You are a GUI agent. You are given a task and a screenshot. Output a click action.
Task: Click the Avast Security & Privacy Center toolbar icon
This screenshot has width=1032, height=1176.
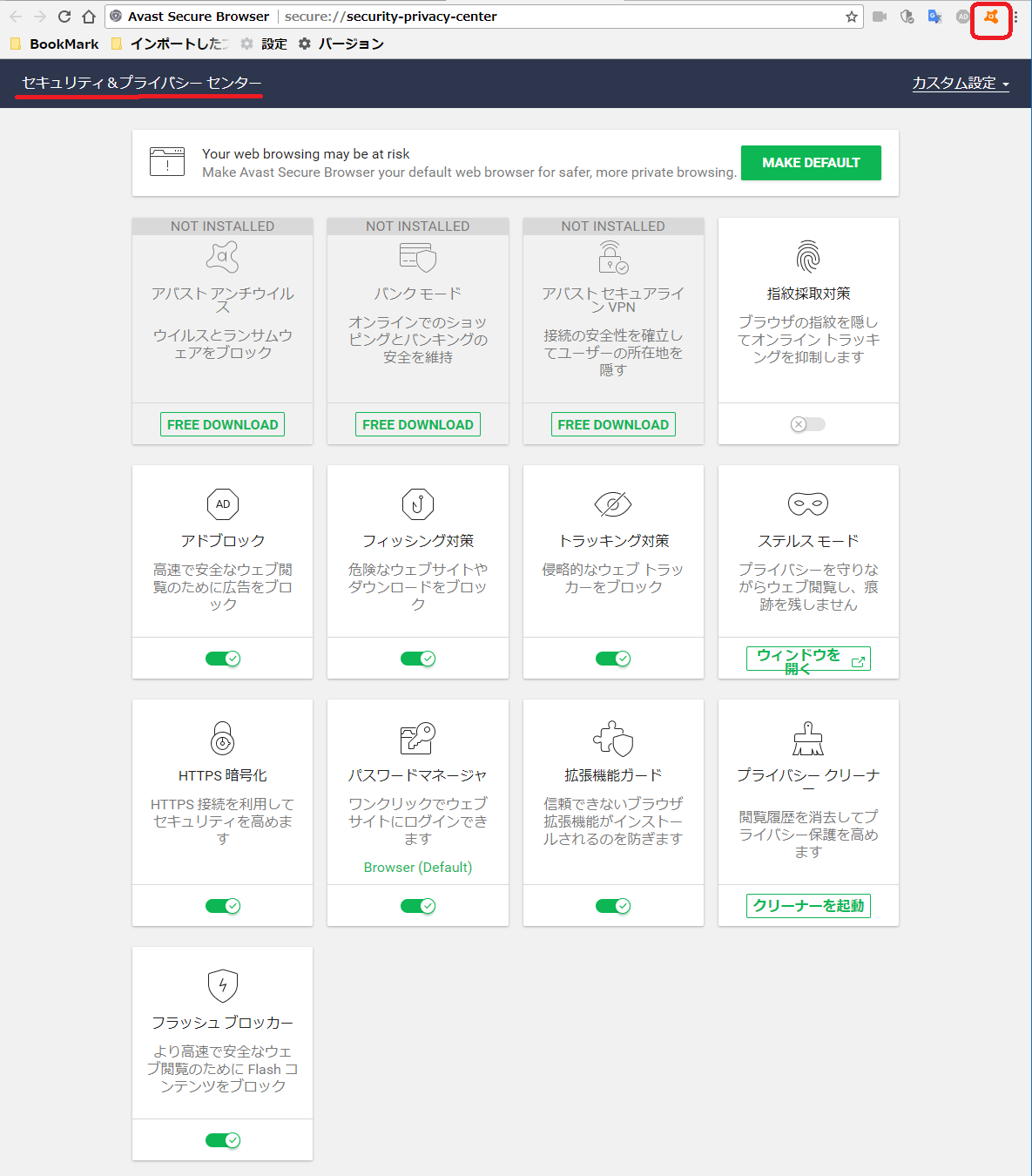(991, 17)
